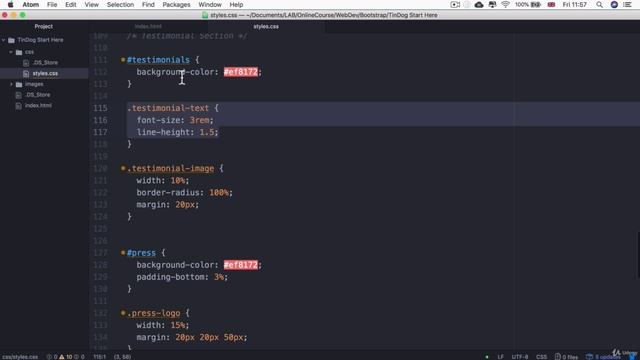The height and width of the screenshot is (360, 640).
Task: Click the .testimonial-text selector
Action: pos(168,108)
